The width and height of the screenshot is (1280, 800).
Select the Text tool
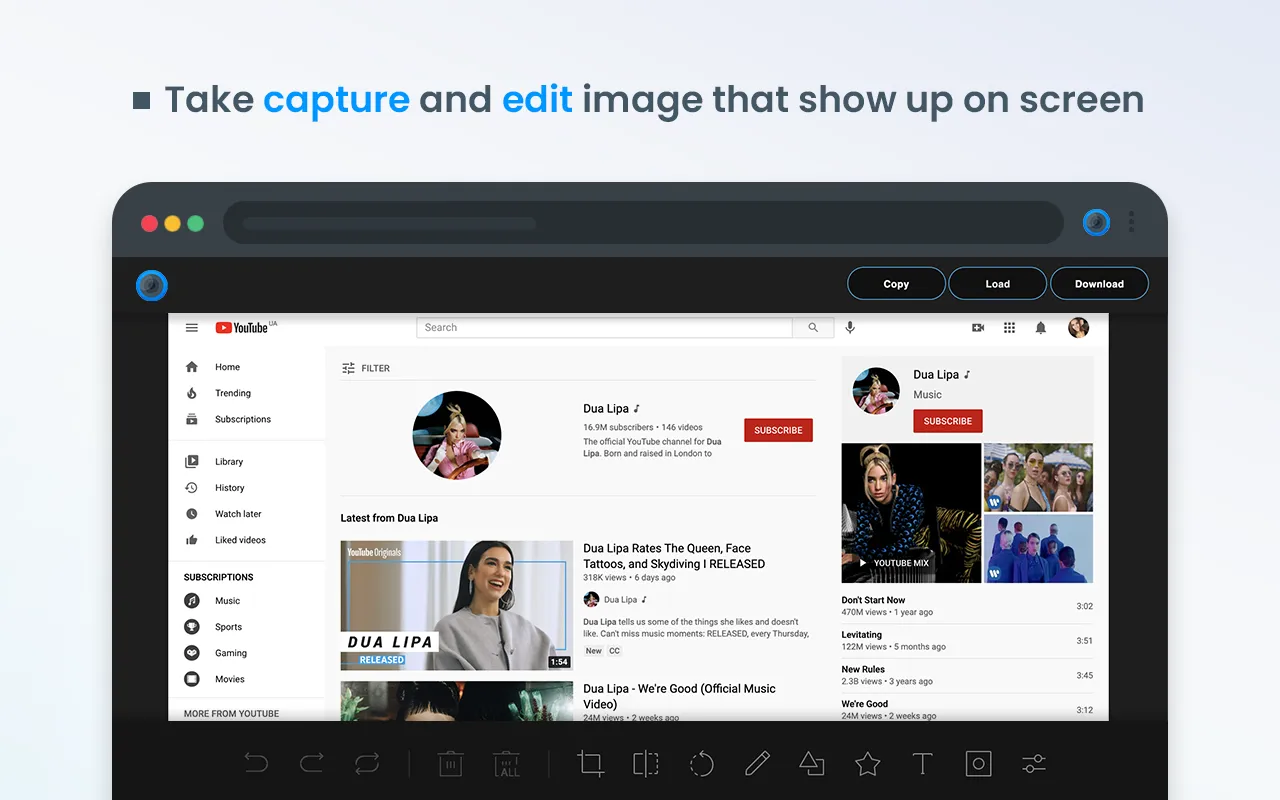click(923, 765)
